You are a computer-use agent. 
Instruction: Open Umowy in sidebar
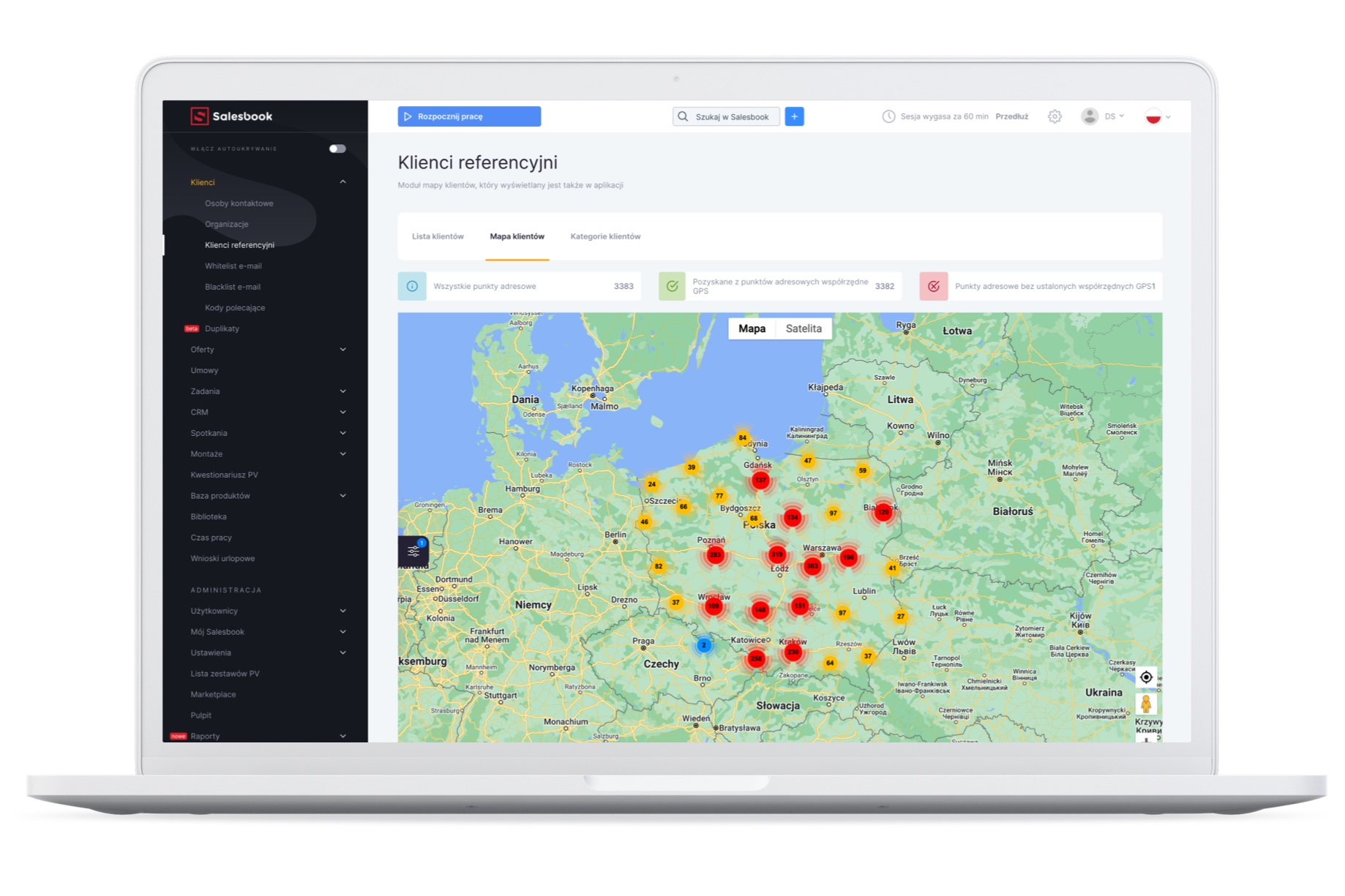tap(204, 371)
